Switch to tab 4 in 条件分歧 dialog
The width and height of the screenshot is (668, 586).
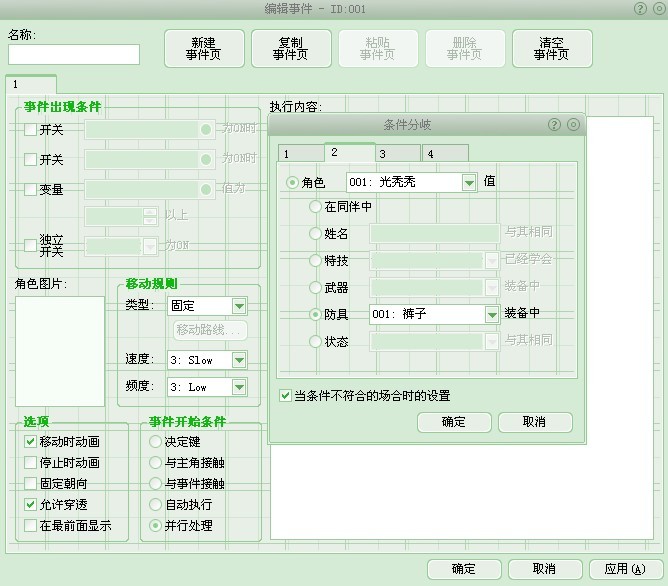click(x=445, y=154)
